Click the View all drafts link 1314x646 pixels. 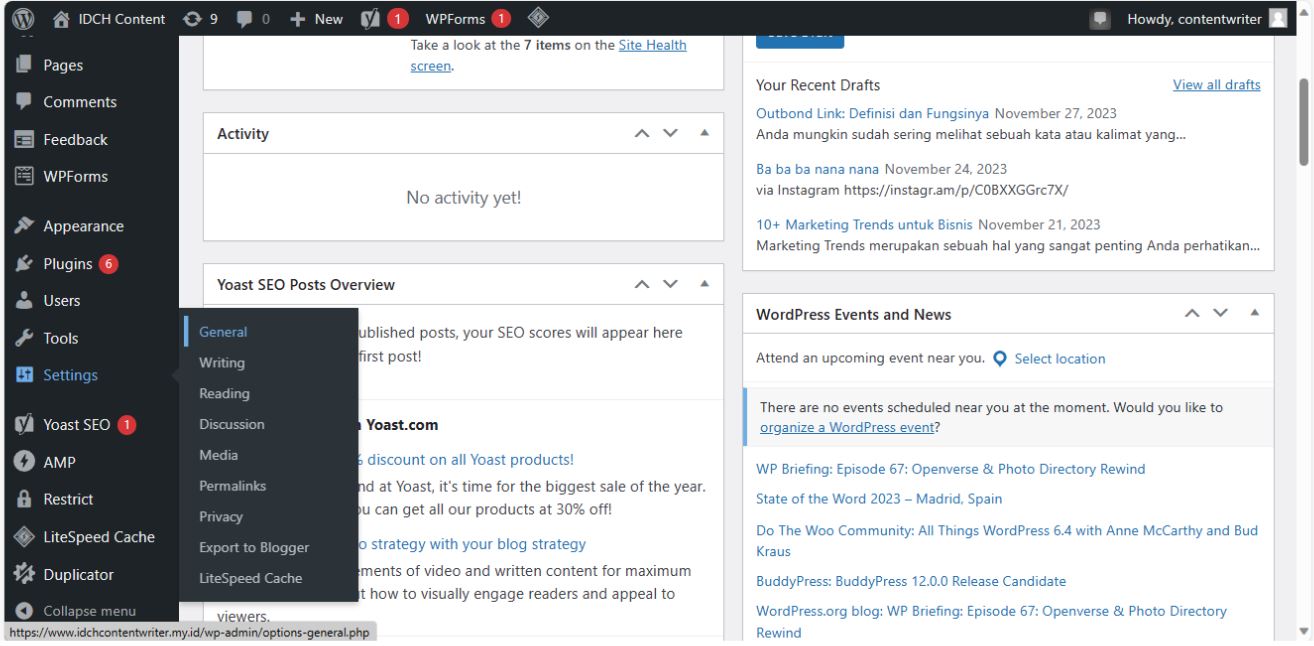pos(1216,84)
